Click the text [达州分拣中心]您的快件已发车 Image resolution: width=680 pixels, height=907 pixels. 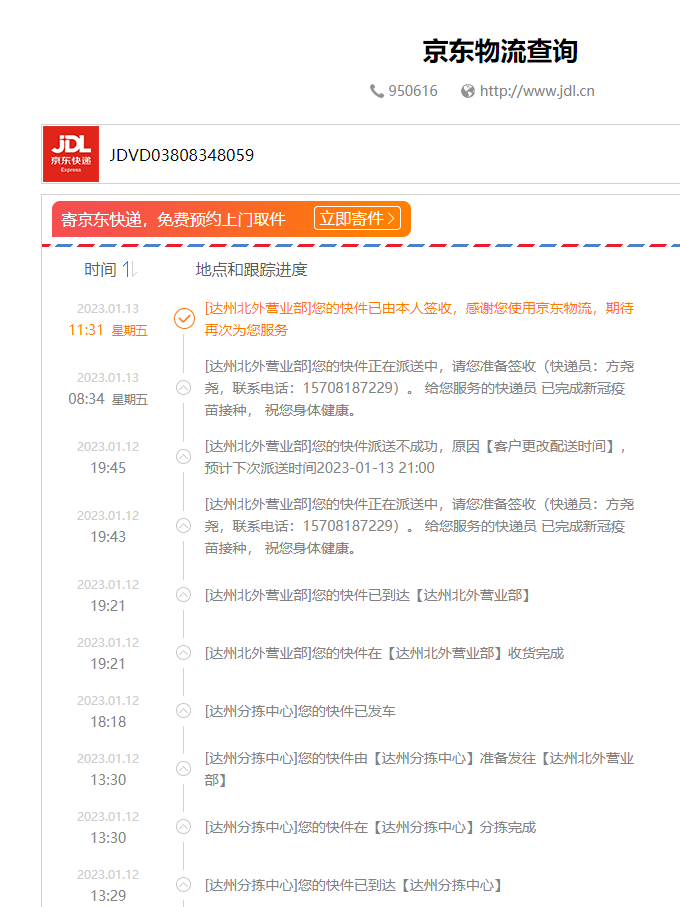coord(300,711)
